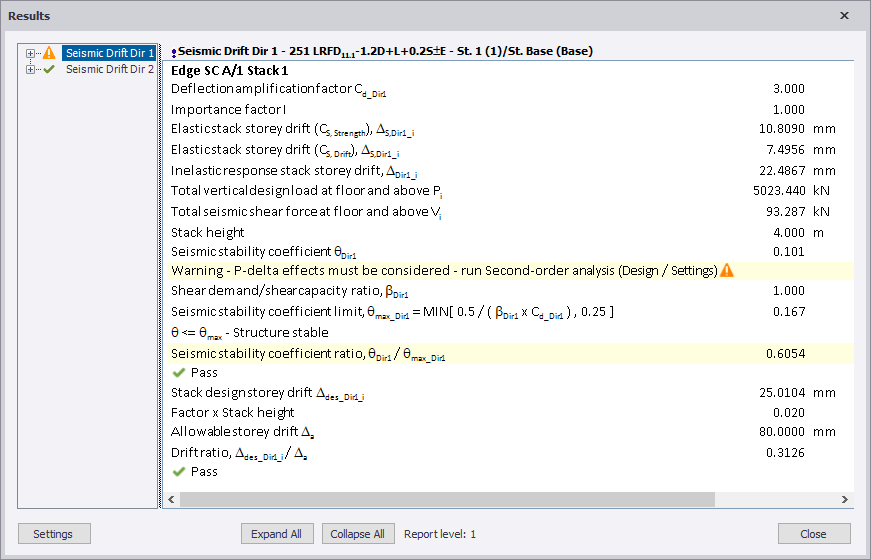Click warning icon beside Seismic Drift Dir 1
871x560 pixels.
49,53
